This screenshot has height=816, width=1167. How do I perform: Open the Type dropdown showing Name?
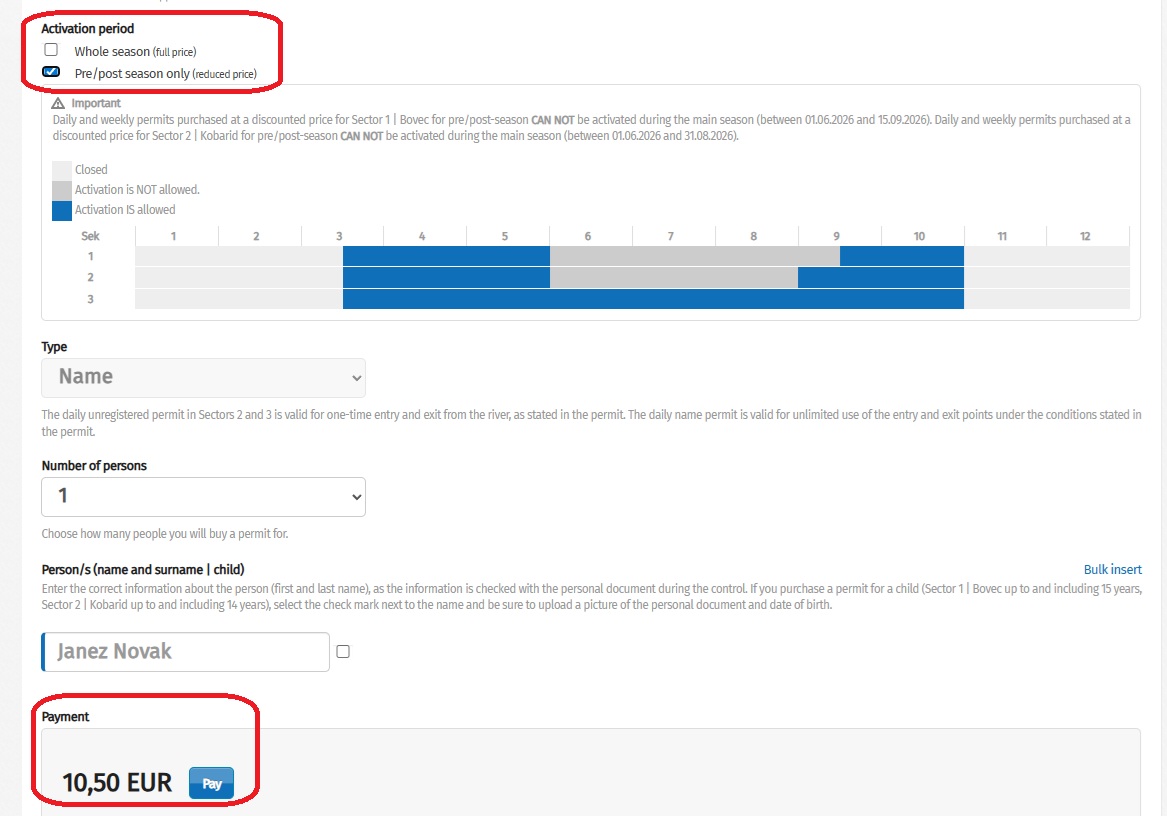(203, 377)
